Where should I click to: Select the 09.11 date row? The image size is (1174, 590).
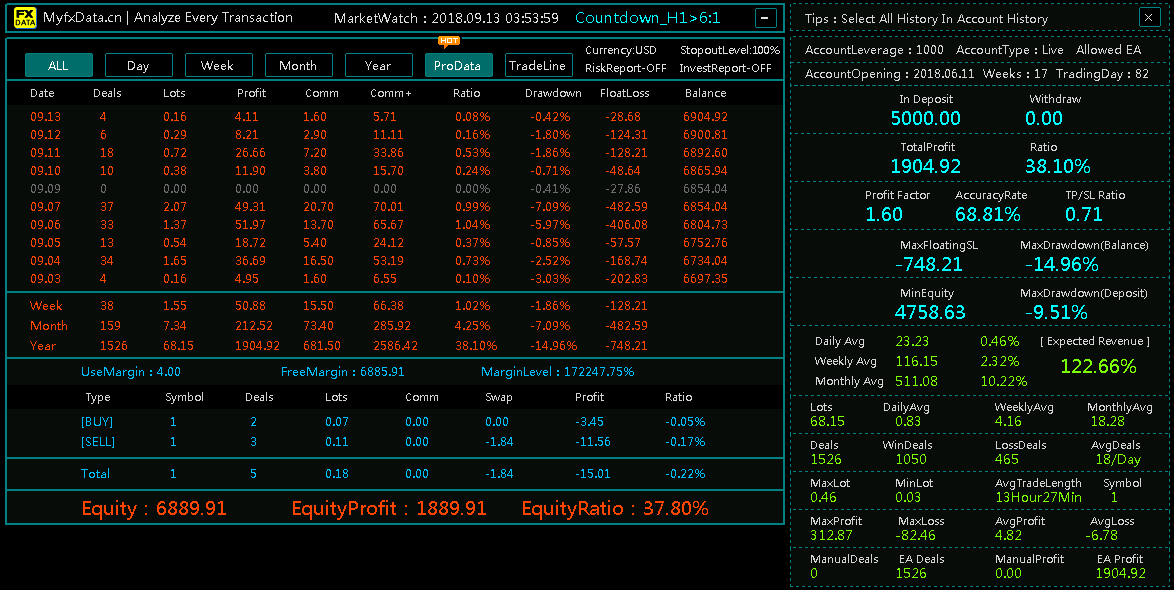pos(395,153)
